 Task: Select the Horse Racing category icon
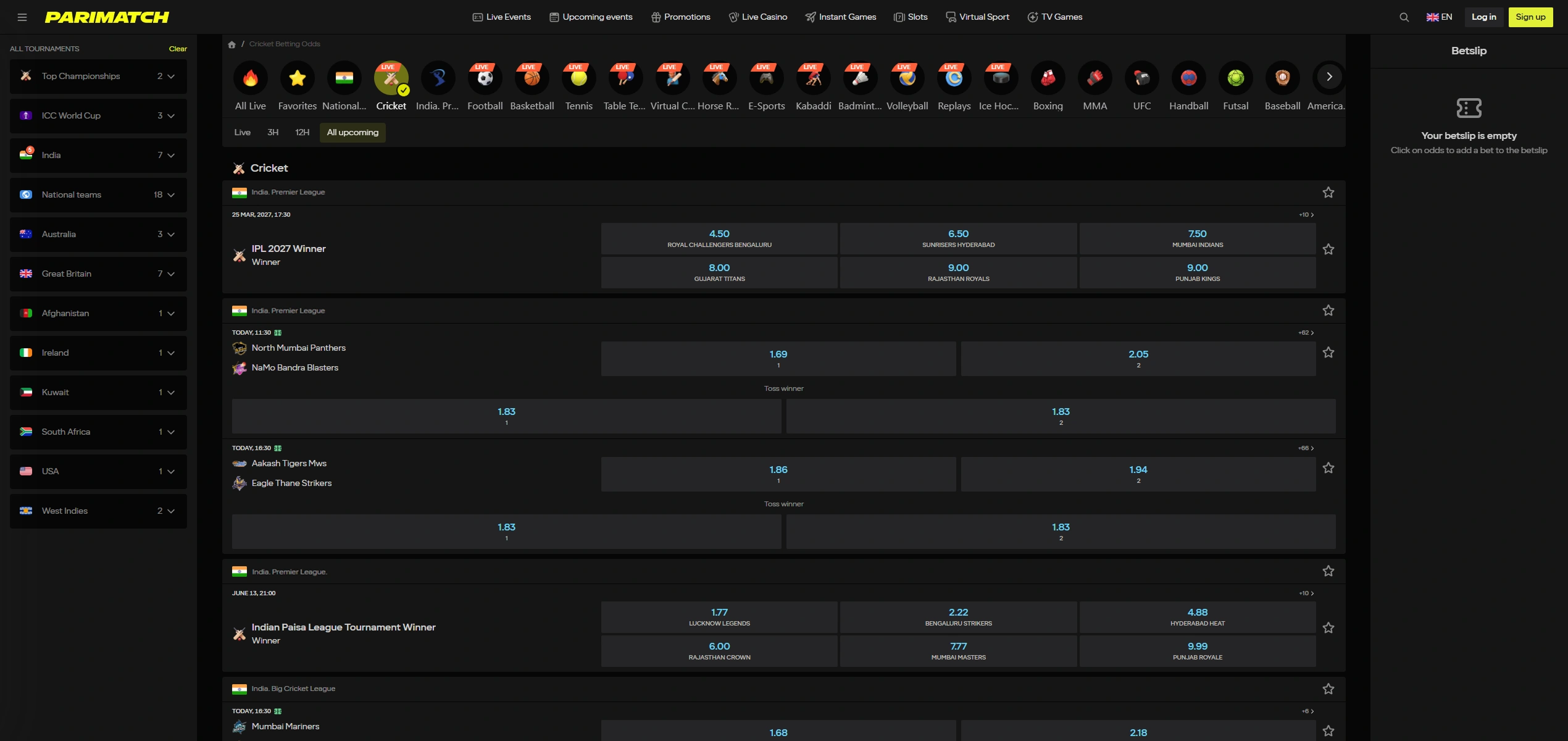tap(720, 78)
